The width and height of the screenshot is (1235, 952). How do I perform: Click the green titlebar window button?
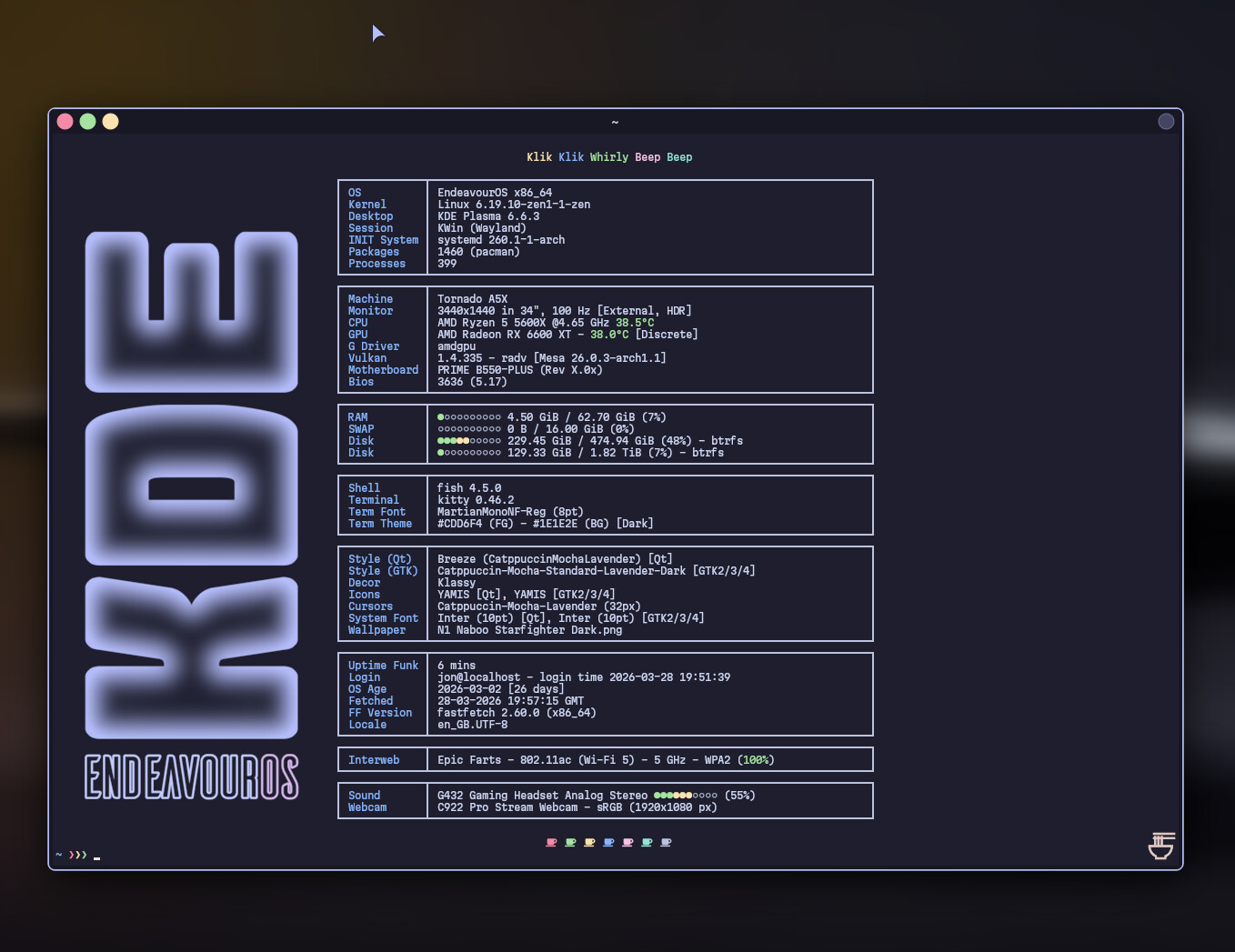click(88, 122)
